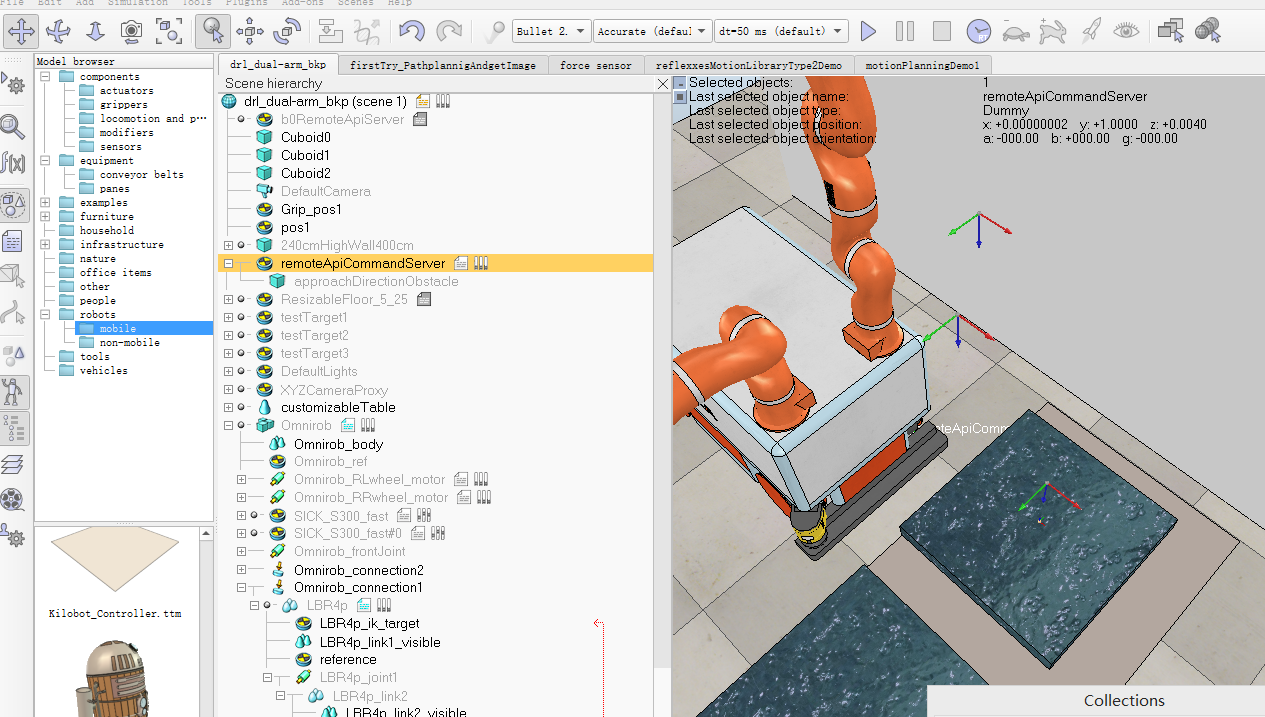Open the Accurate dynamics settings dropdown
This screenshot has width=1265, height=717.
tap(653, 32)
